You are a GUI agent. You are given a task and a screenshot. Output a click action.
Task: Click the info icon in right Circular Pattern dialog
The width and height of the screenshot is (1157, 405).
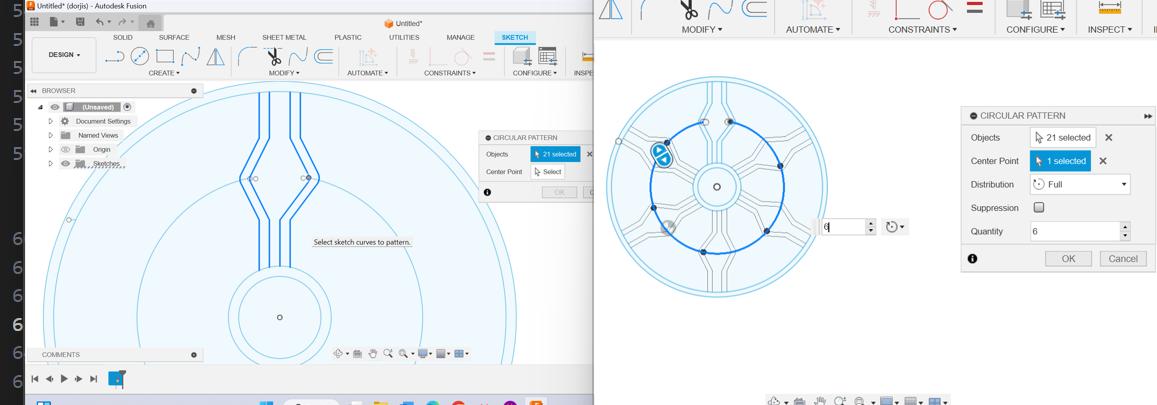tap(973, 259)
